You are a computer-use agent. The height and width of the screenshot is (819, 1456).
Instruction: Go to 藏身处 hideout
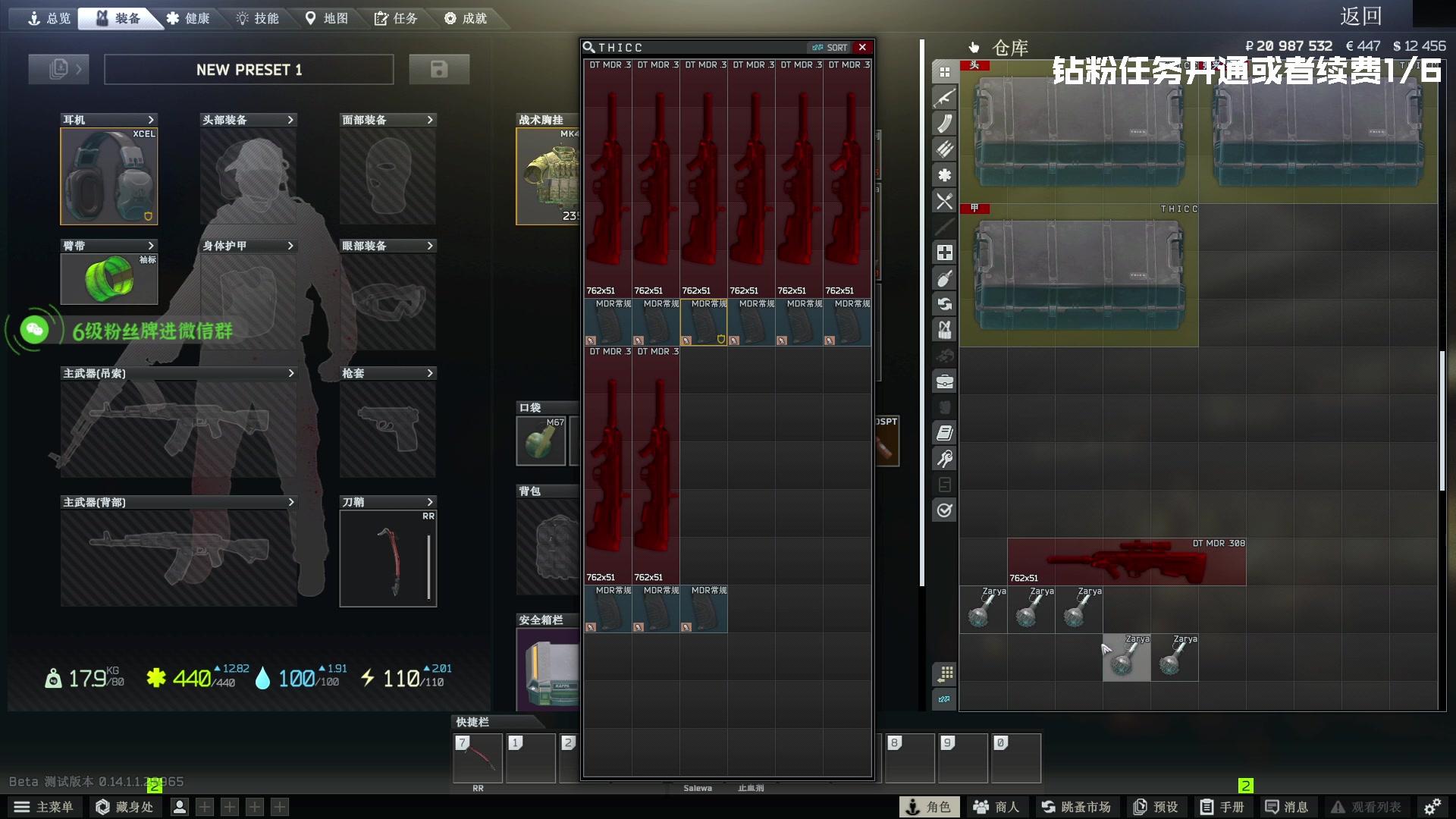coord(124,807)
